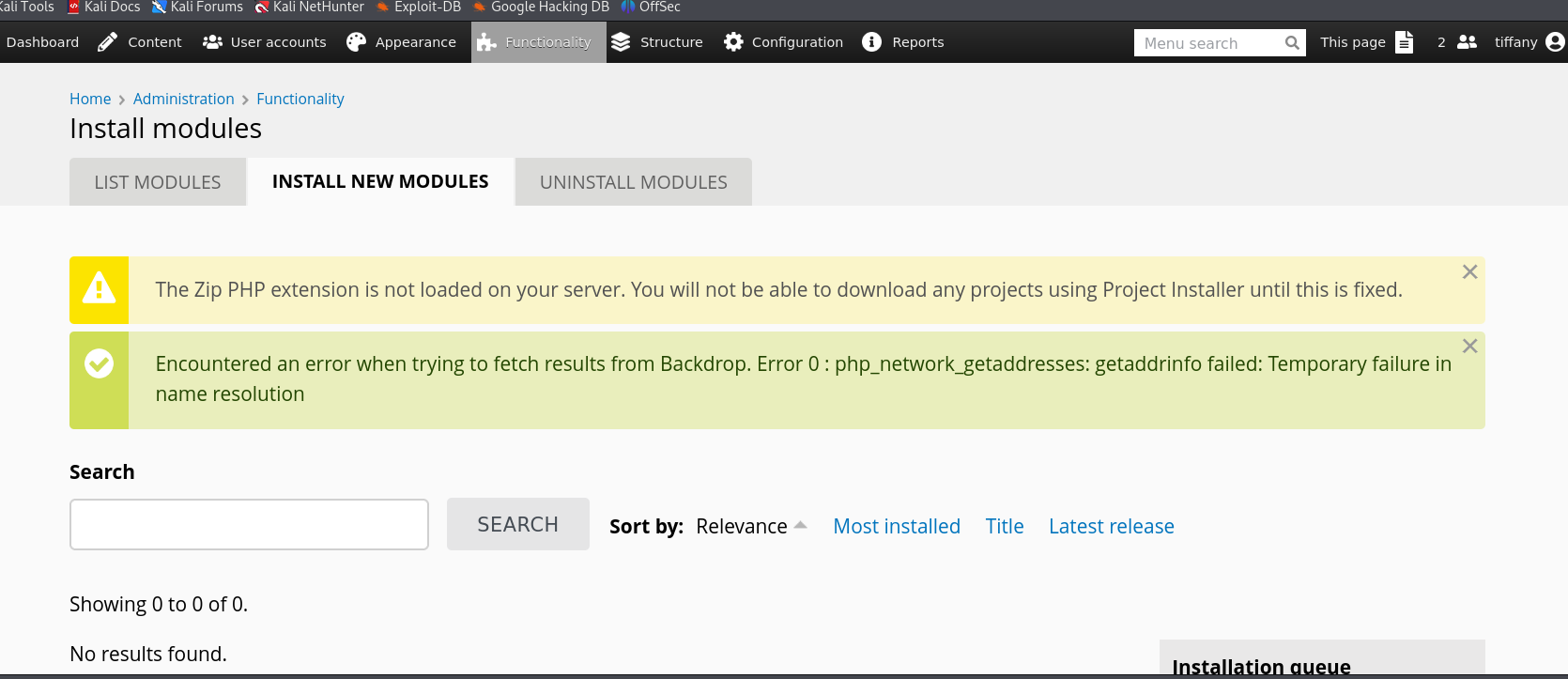Open Structure layers icon

tap(621, 42)
